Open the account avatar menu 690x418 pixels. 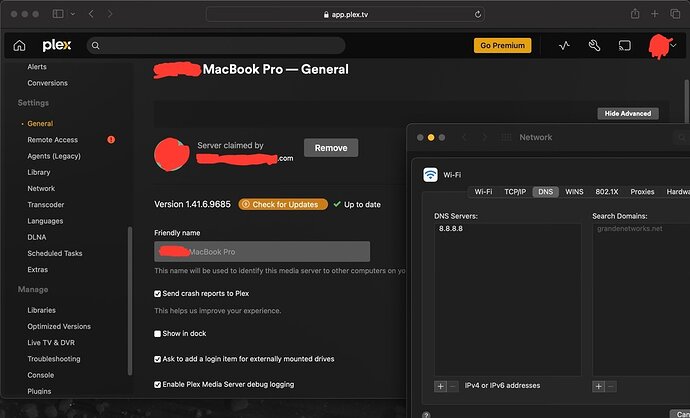[x=661, y=46]
